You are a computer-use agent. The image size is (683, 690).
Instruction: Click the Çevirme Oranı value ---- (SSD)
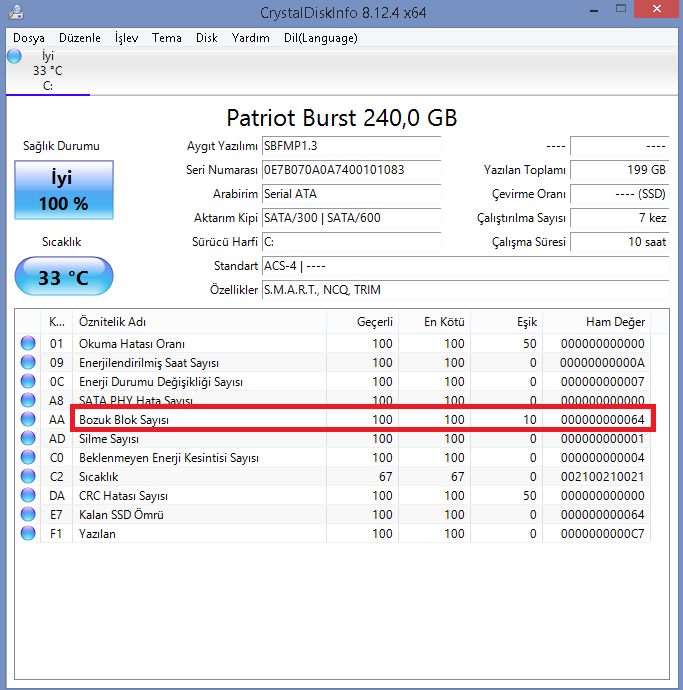tap(620, 194)
